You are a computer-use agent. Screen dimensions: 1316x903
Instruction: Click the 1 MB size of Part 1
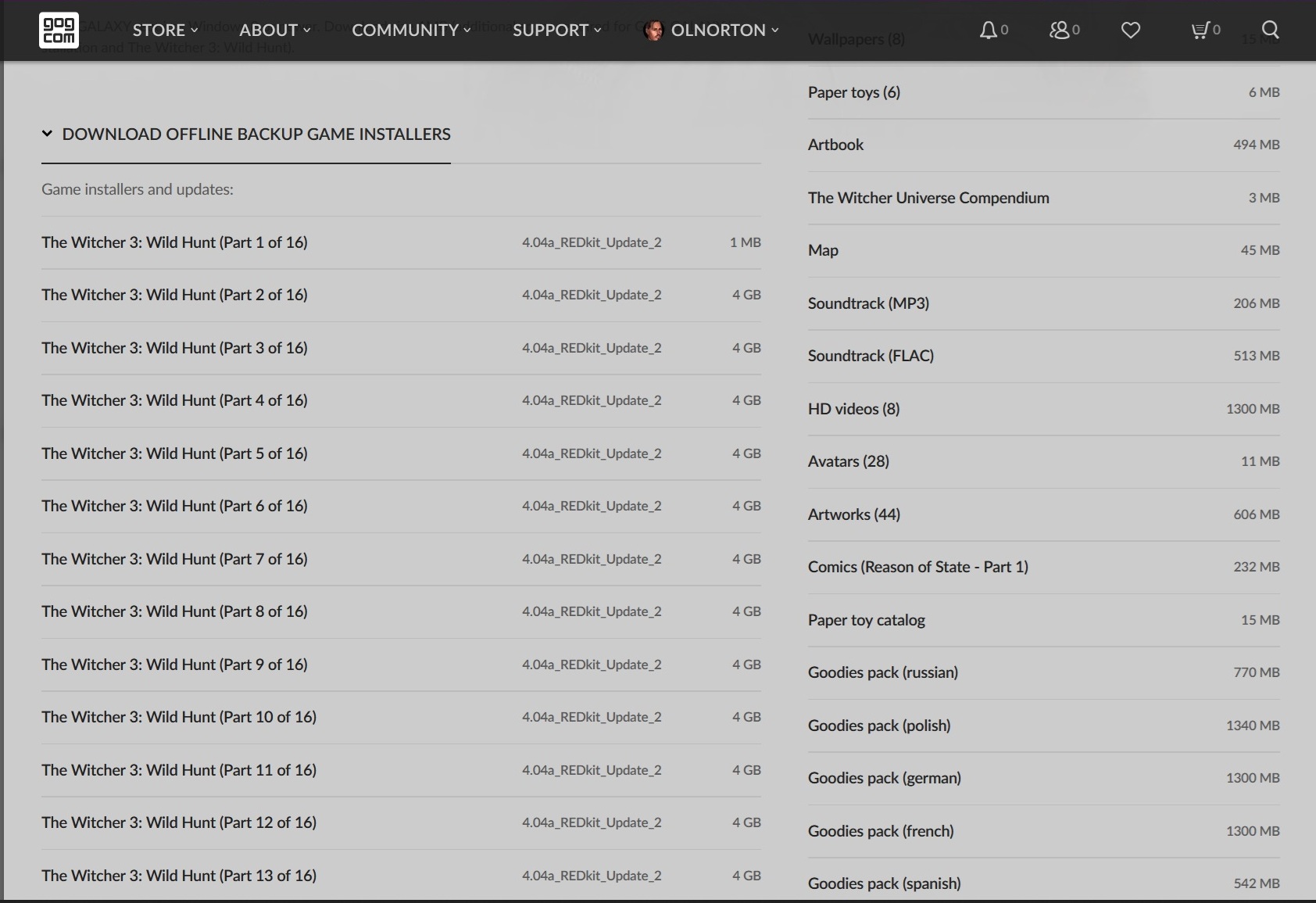746,242
